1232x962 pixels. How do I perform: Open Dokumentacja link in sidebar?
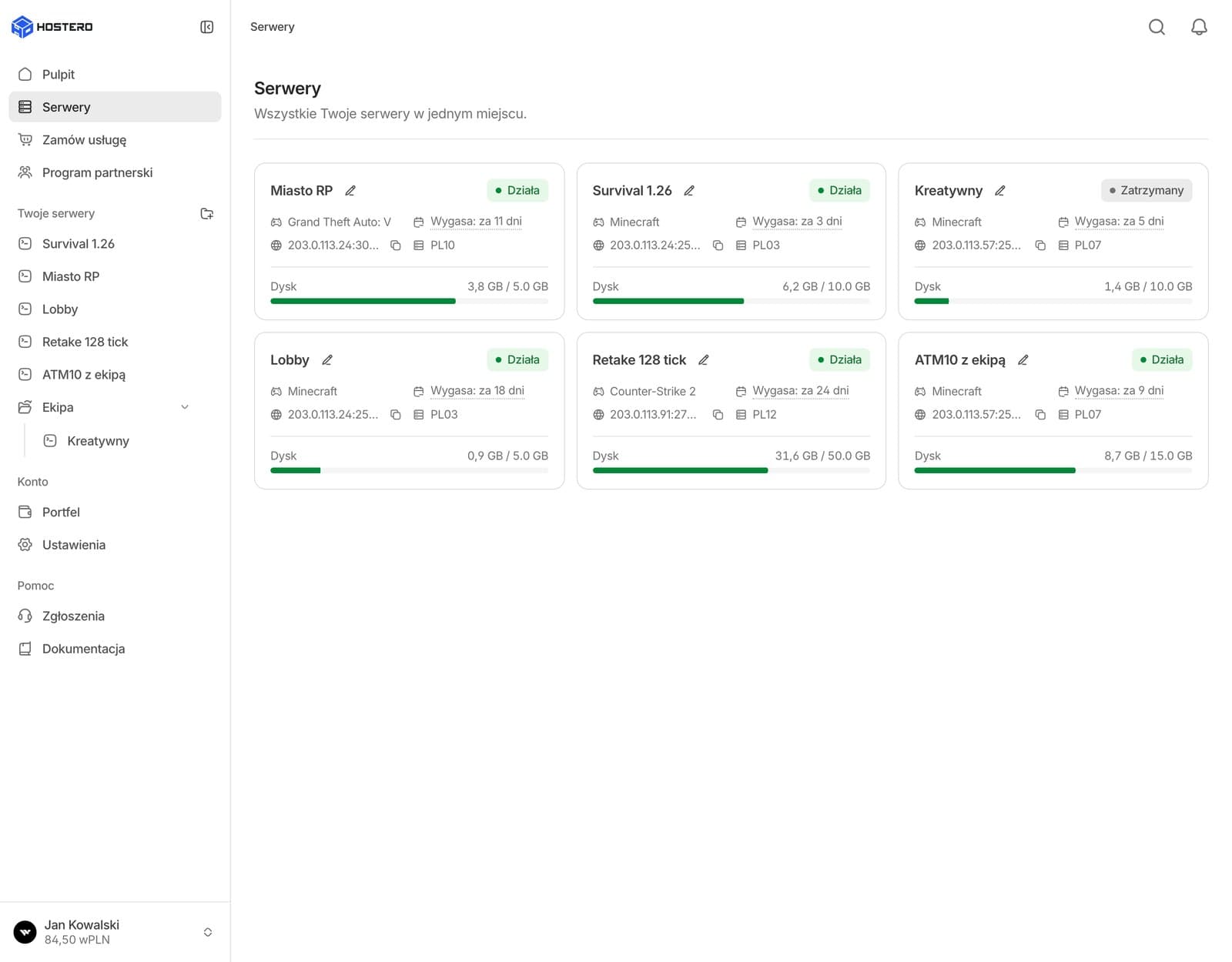click(x=115, y=649)
